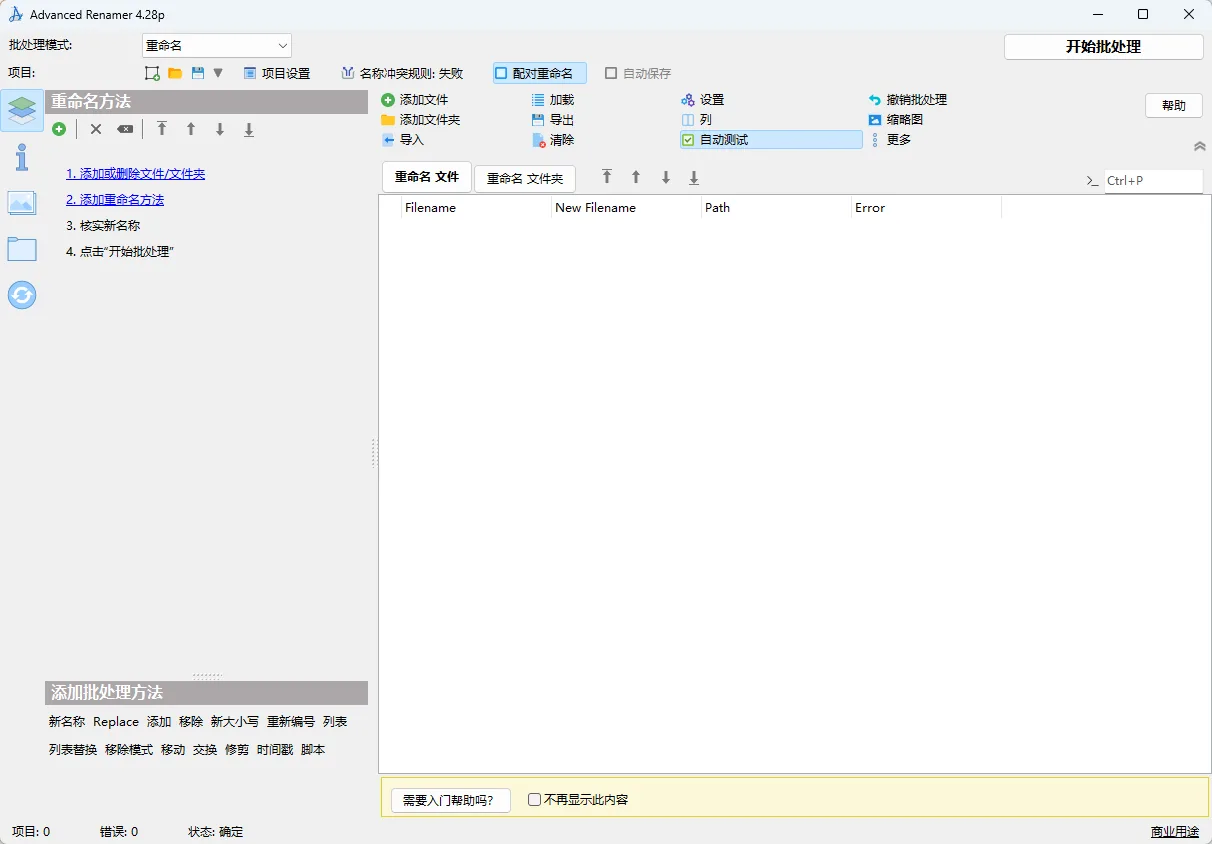Click 导入 import item
This screenshot has width=1212, height=844.
pos(403,140)
